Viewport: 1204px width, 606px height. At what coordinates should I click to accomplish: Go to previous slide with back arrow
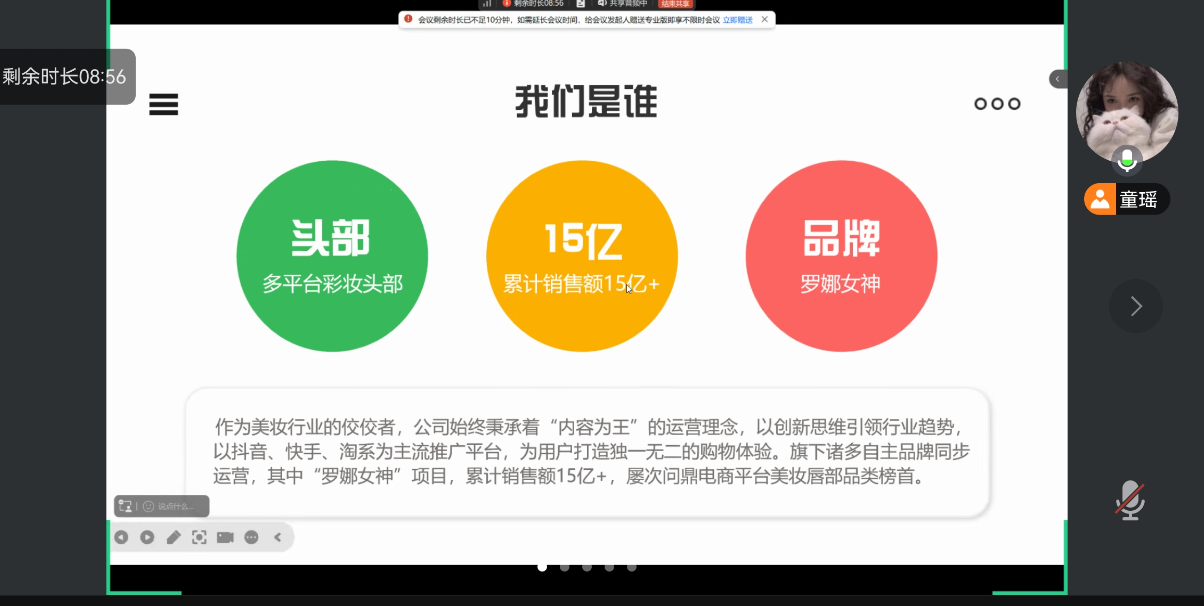121,537
